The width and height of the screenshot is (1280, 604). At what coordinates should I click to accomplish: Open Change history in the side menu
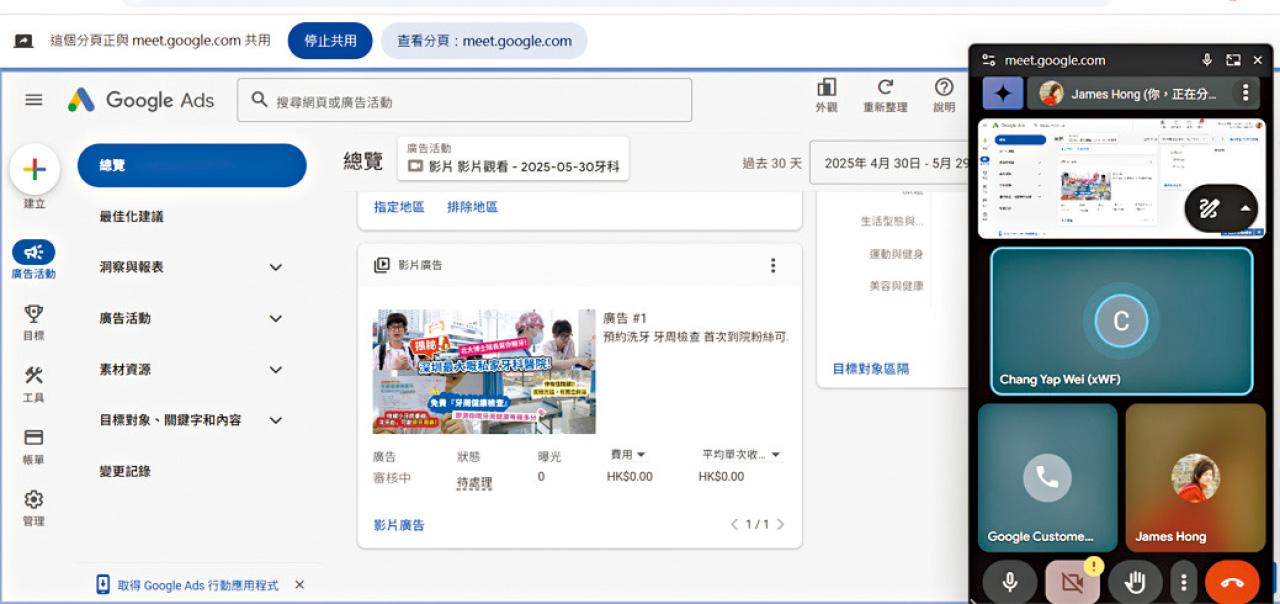[x=125, y=471]
